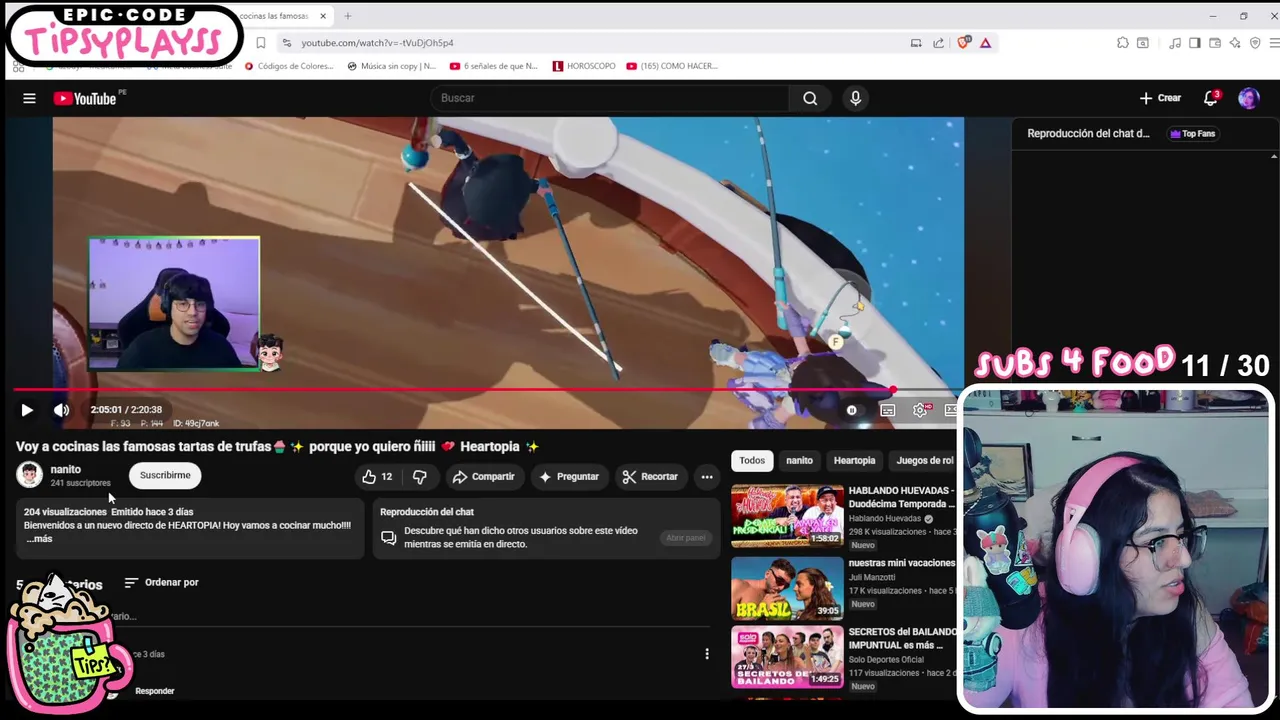The height and width of the screenshot is (720, 1280).
Task: Click the YouTube search magnifier button
Action: pyautogui.click(x=810, y=98)
